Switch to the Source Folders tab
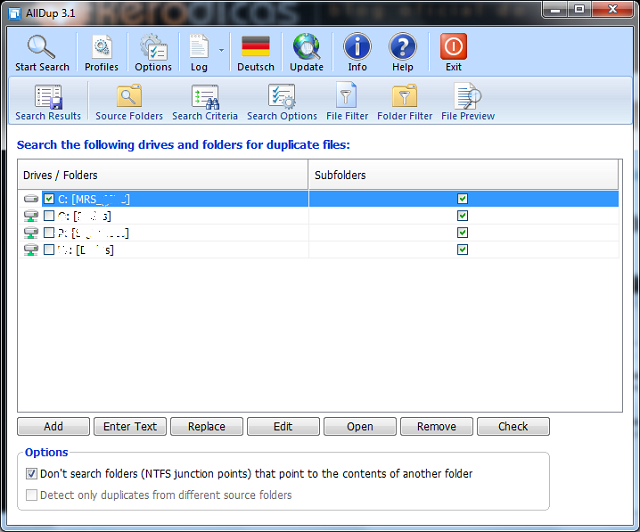Viewport: 640px width, 532px height. (x=129, y=102)
